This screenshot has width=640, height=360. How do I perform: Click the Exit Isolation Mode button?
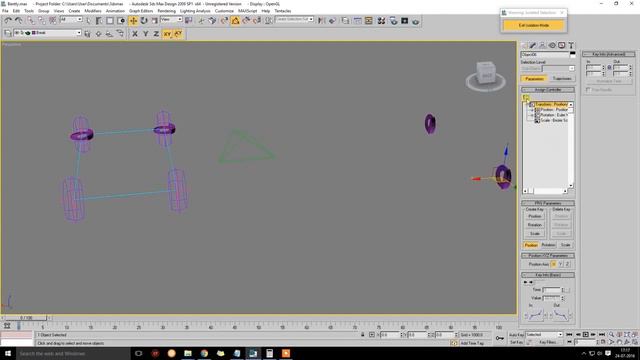[533, 25]
